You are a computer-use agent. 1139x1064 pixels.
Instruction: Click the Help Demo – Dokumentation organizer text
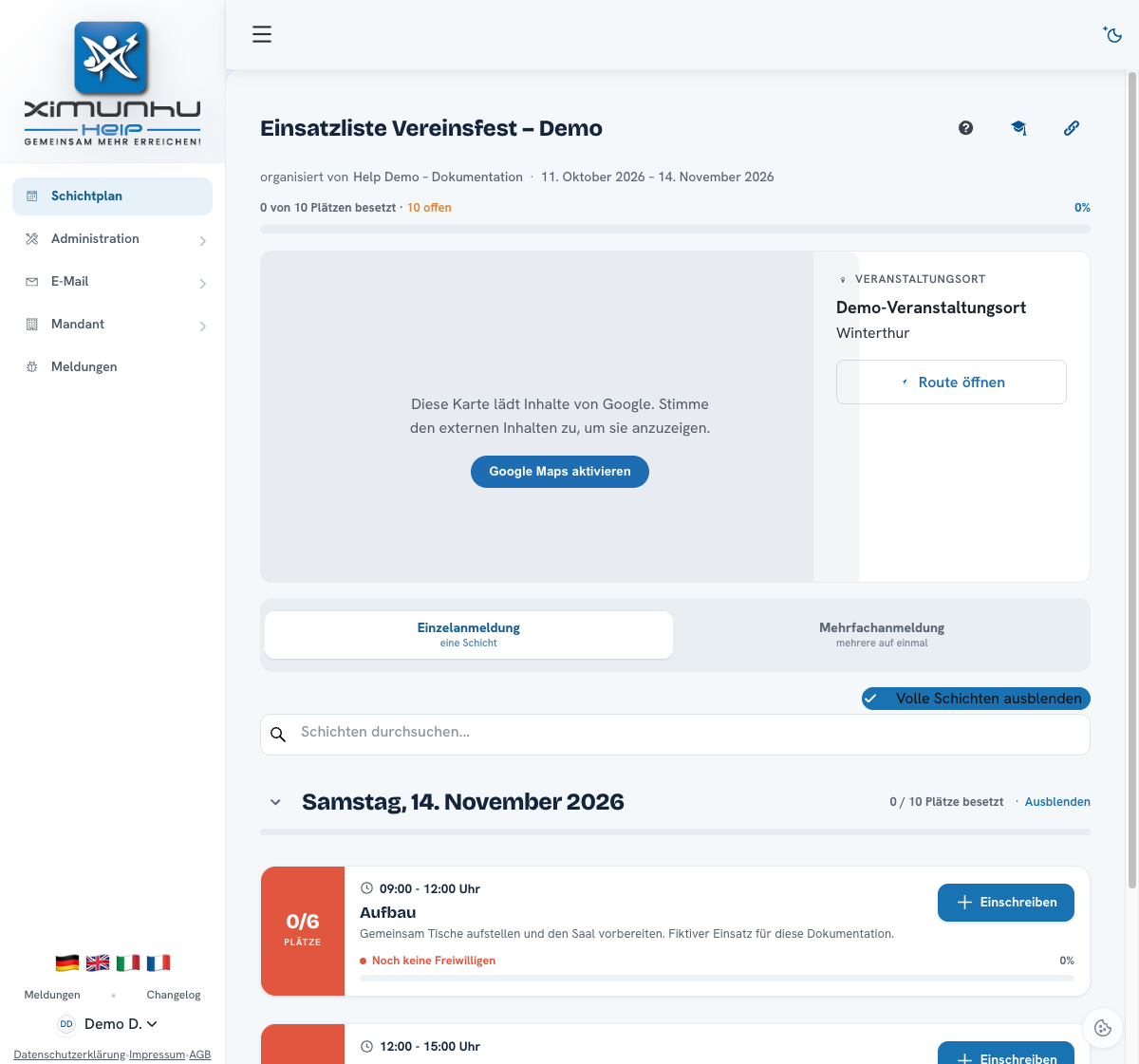point(438,177)
